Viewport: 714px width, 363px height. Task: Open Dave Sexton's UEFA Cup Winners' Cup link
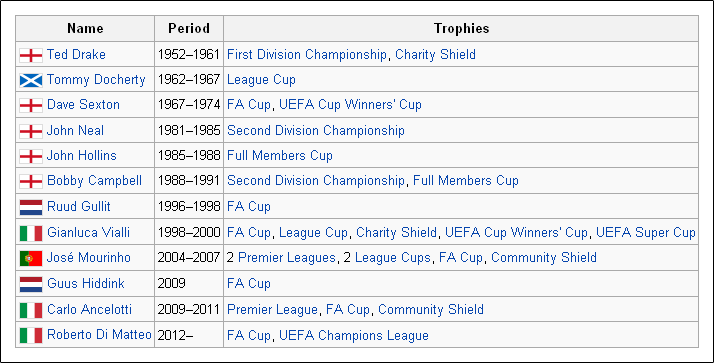[350, 105]
